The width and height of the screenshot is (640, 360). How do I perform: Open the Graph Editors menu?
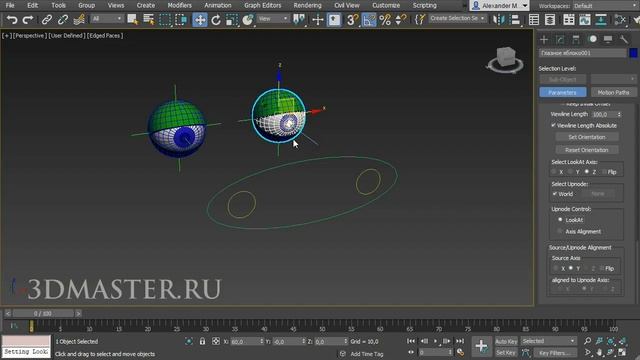(263, 5)
